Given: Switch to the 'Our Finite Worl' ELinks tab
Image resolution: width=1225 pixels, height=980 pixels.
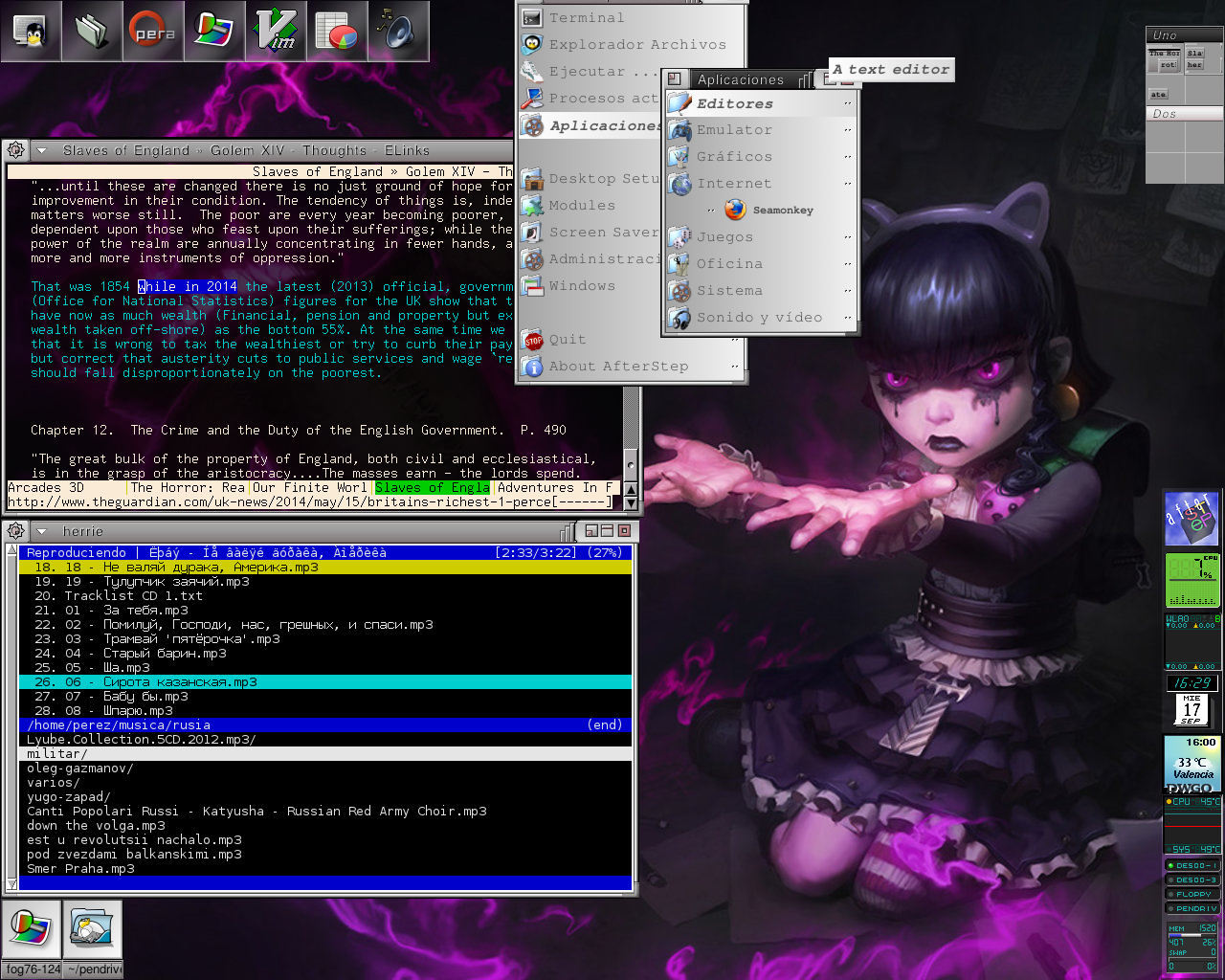Looking at the screenshot, I should pyautogui.click(x=310, y=487).
